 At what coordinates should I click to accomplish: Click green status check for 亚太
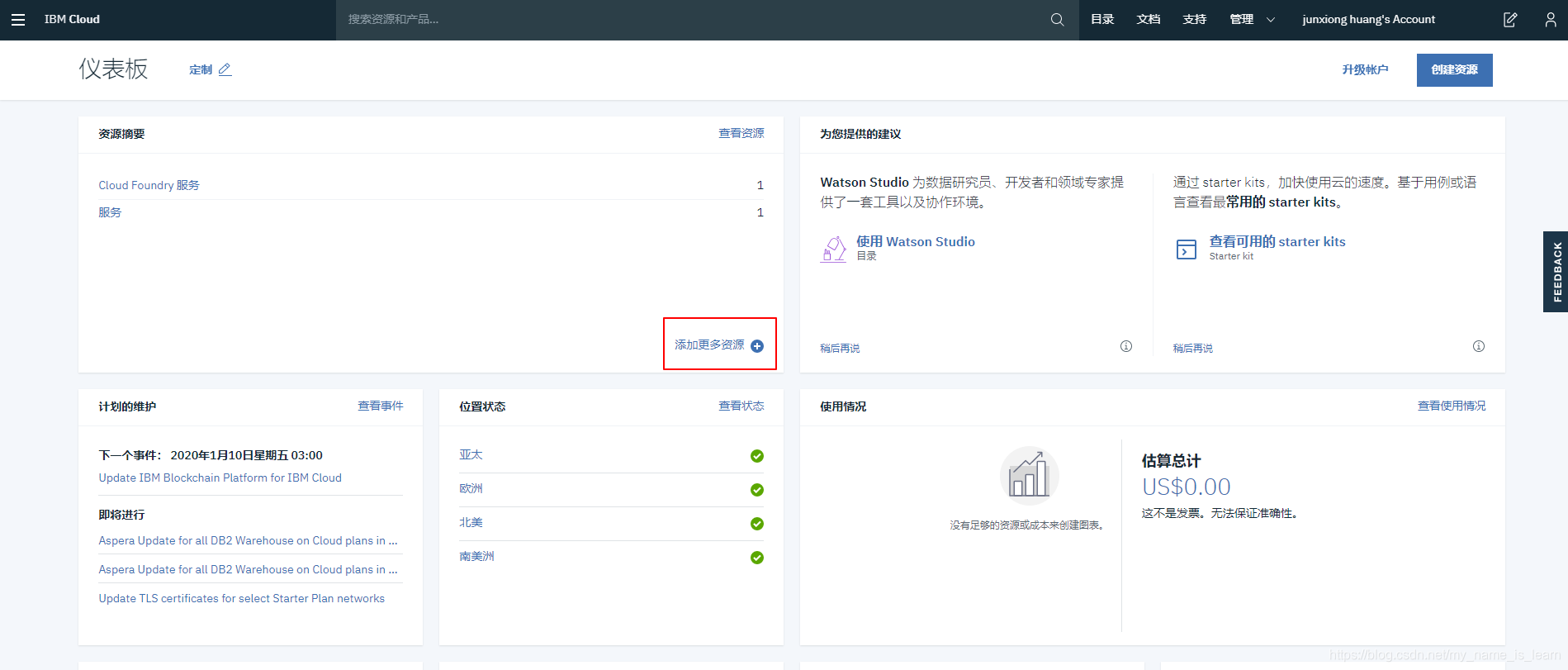pyautogui.click(x=757, y=456)
